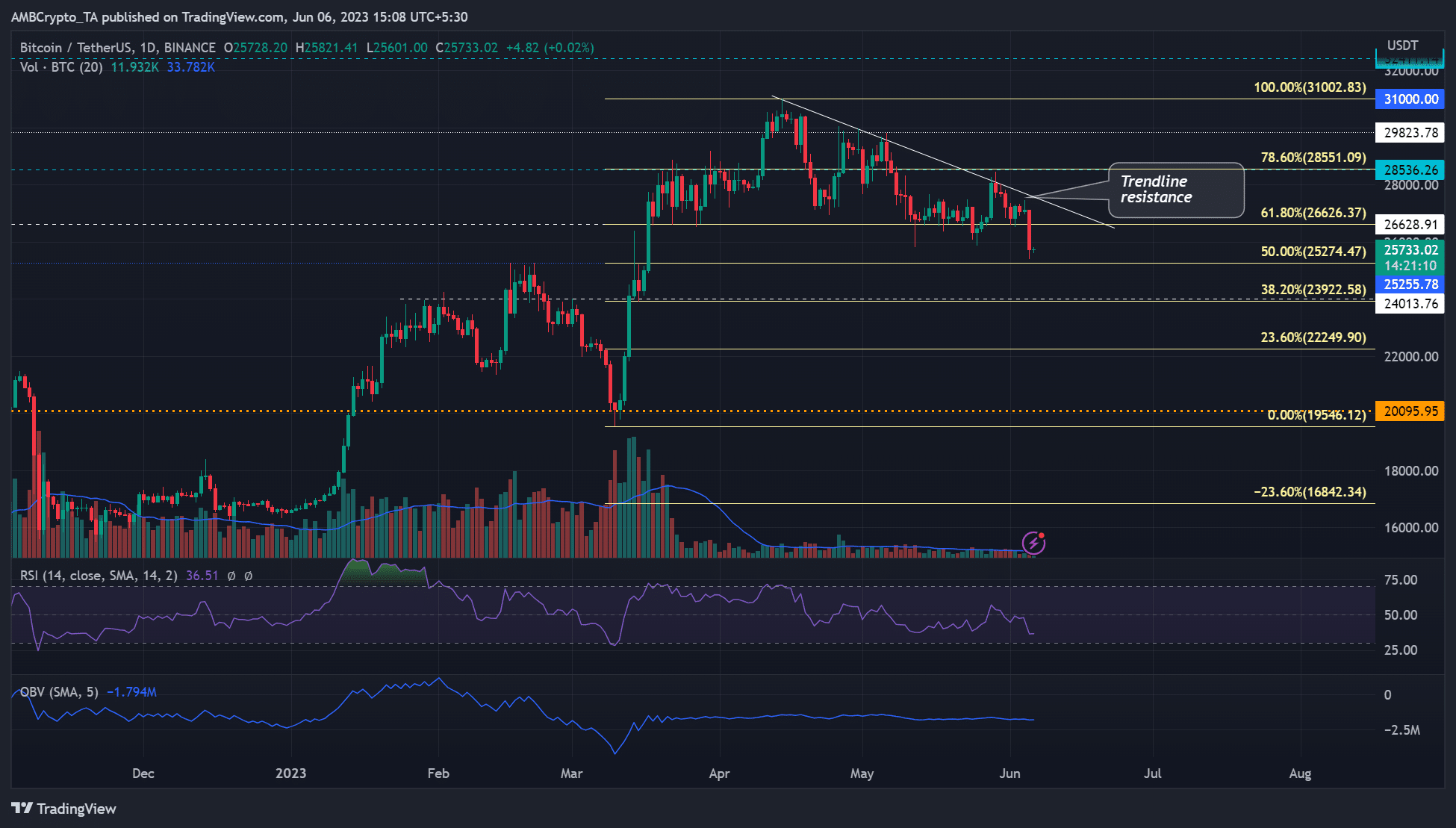Select the Vol BTC 20 indicator

coord(58,67)
